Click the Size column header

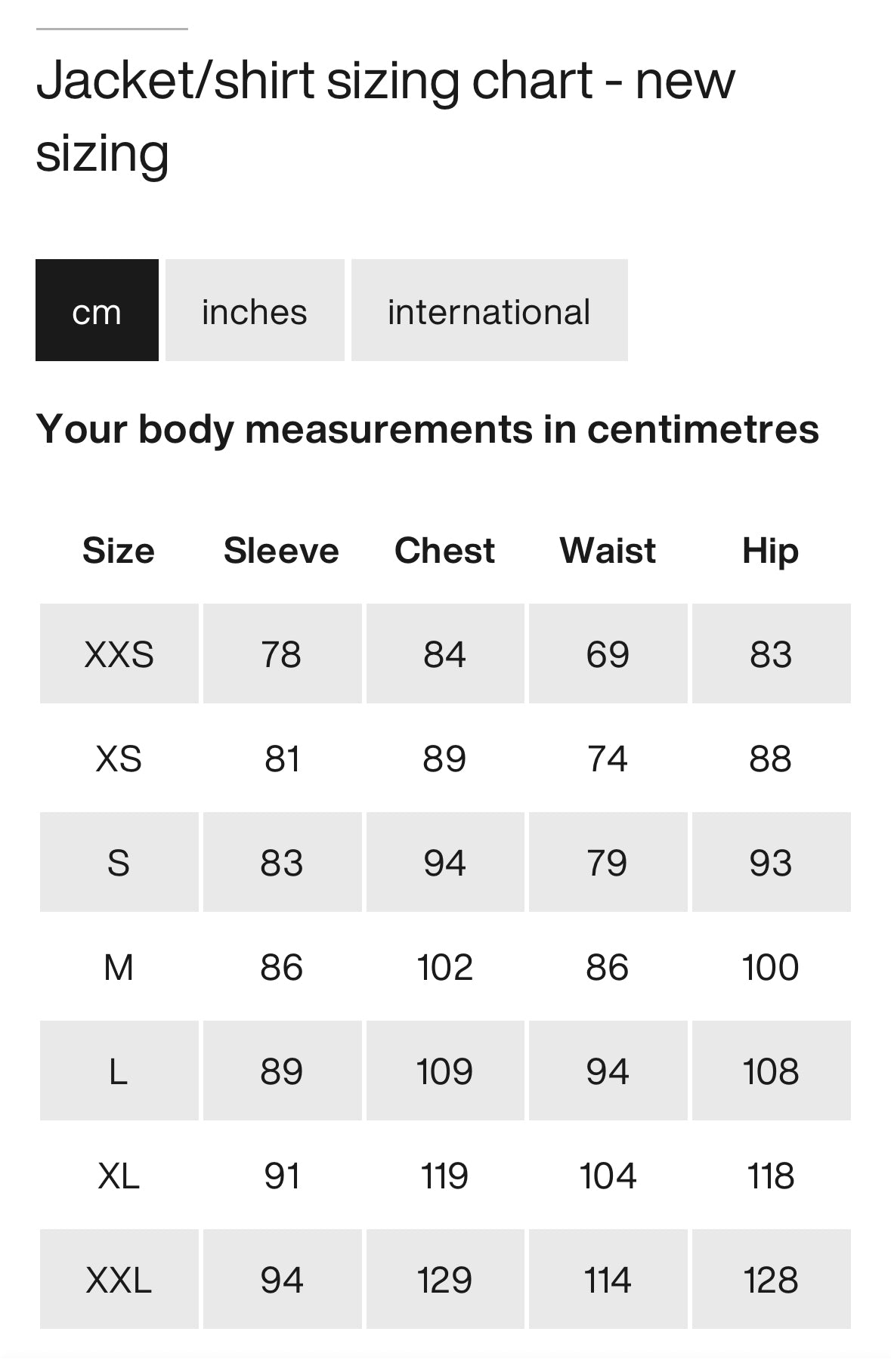point(119,551)
